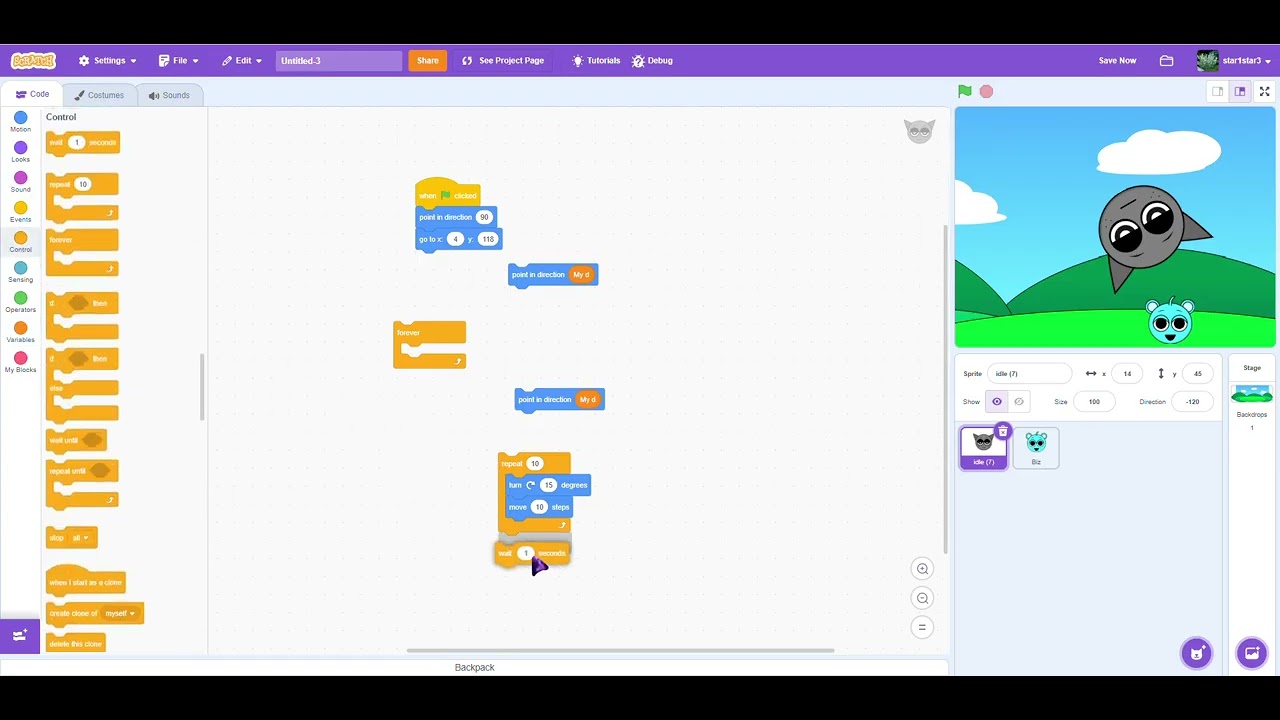Click the red stop button

[x=986, y=91]
